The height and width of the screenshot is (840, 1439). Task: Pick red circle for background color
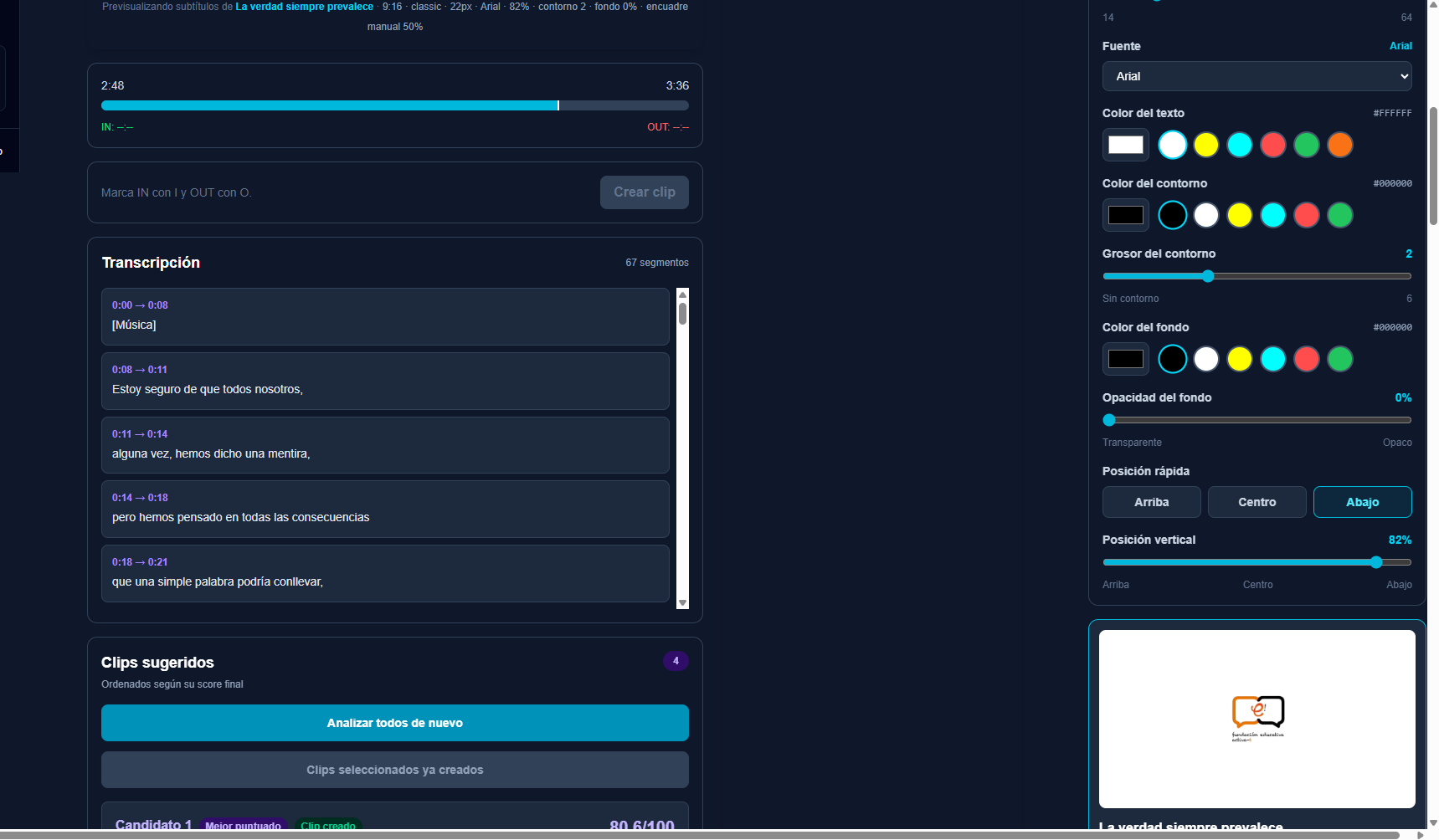pyautogui.click(x=1307, y=359)
